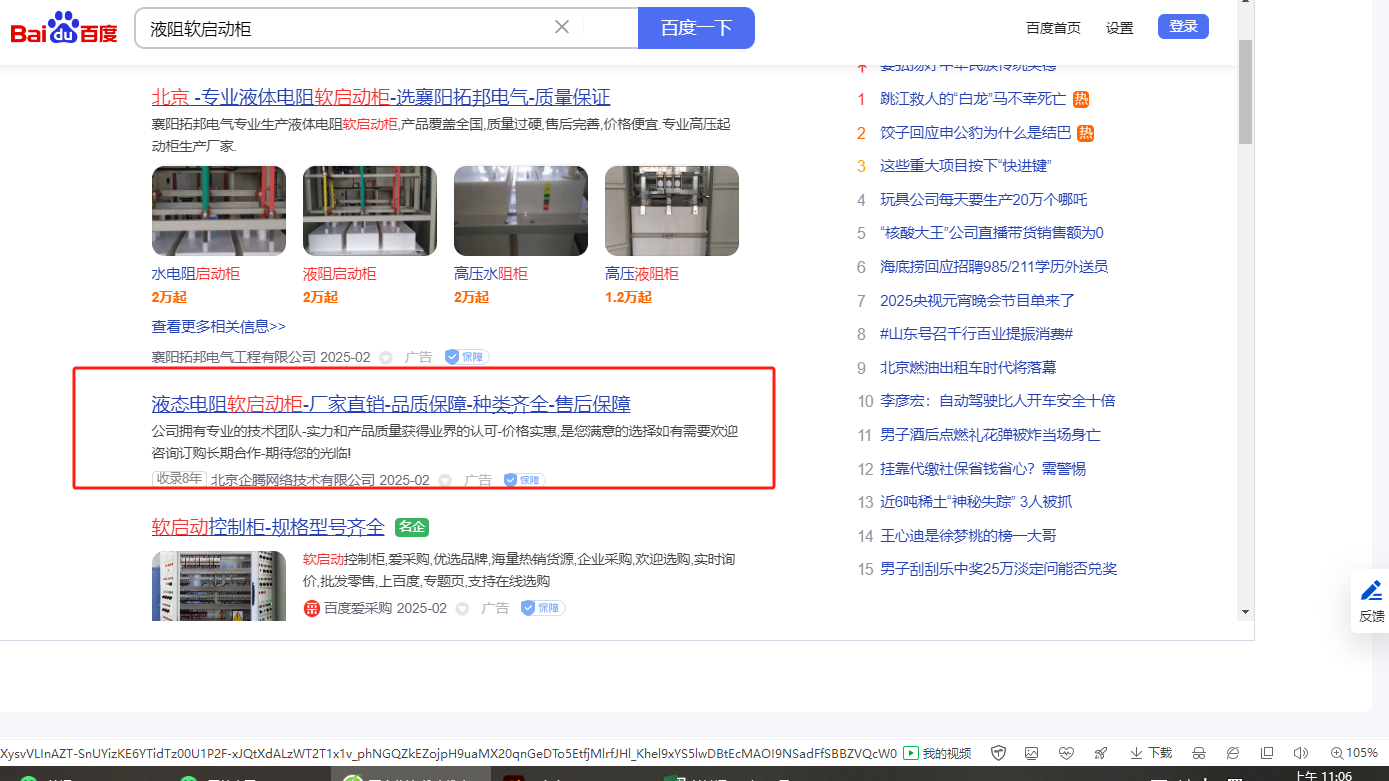
Task: Click the 百度一下 search button
Action: pyautogui.click(x=696, y=28)
